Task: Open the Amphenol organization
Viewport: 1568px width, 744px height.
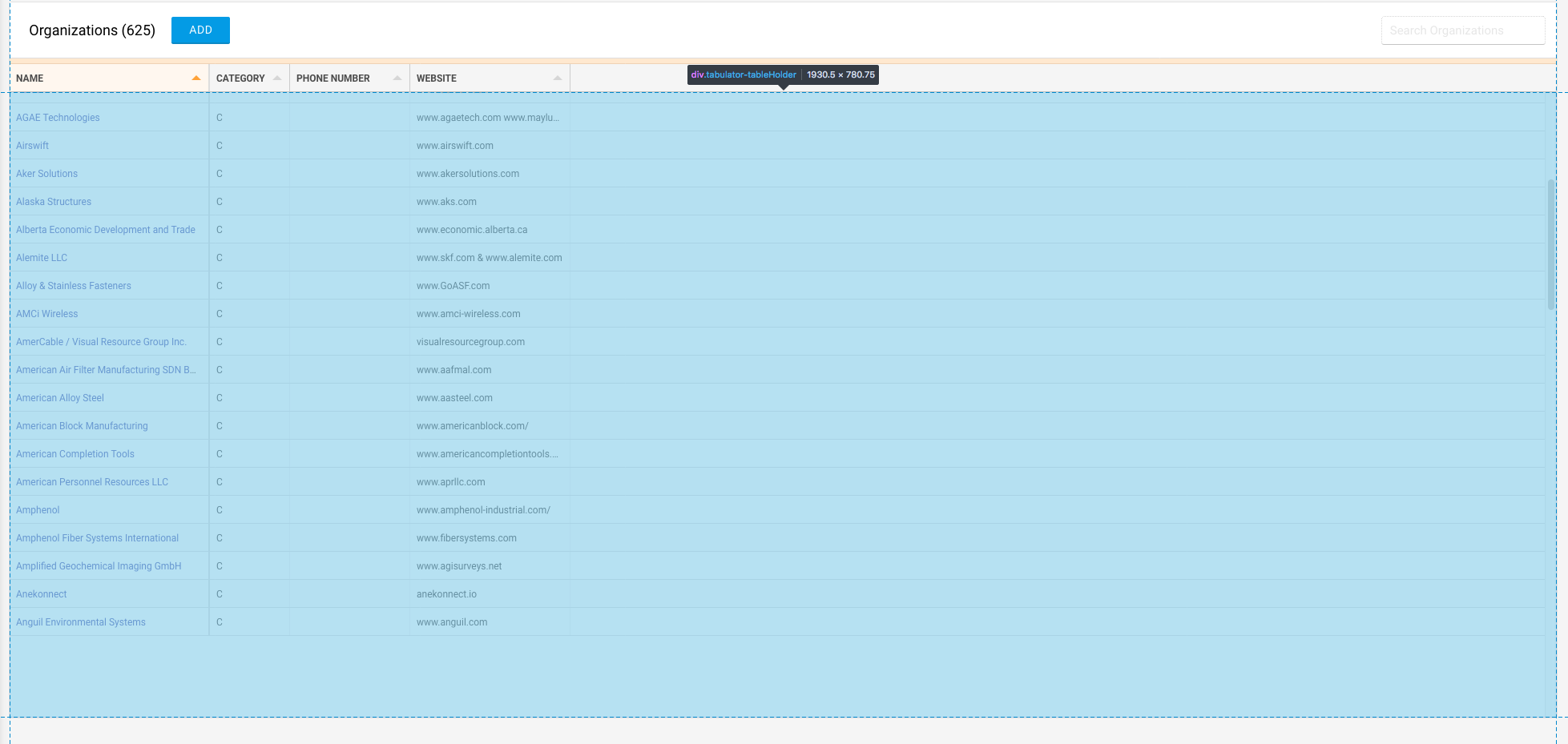Action: click(x=37, y=509)
